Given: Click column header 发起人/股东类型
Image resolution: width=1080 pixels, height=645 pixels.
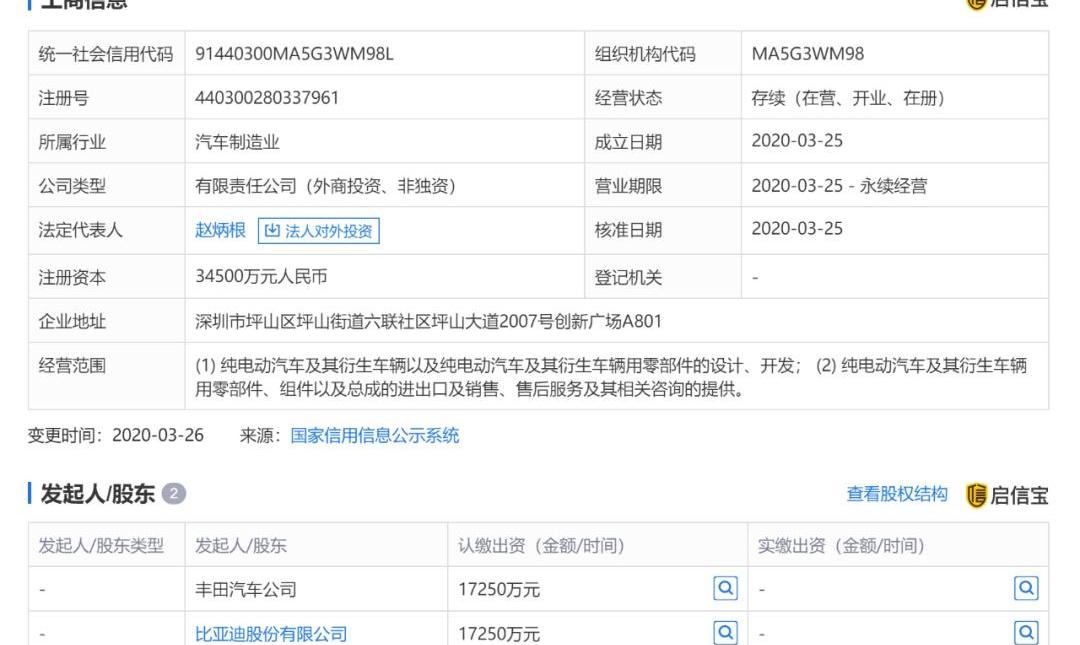Looking at the screenshot, I should tap(101, 546).
